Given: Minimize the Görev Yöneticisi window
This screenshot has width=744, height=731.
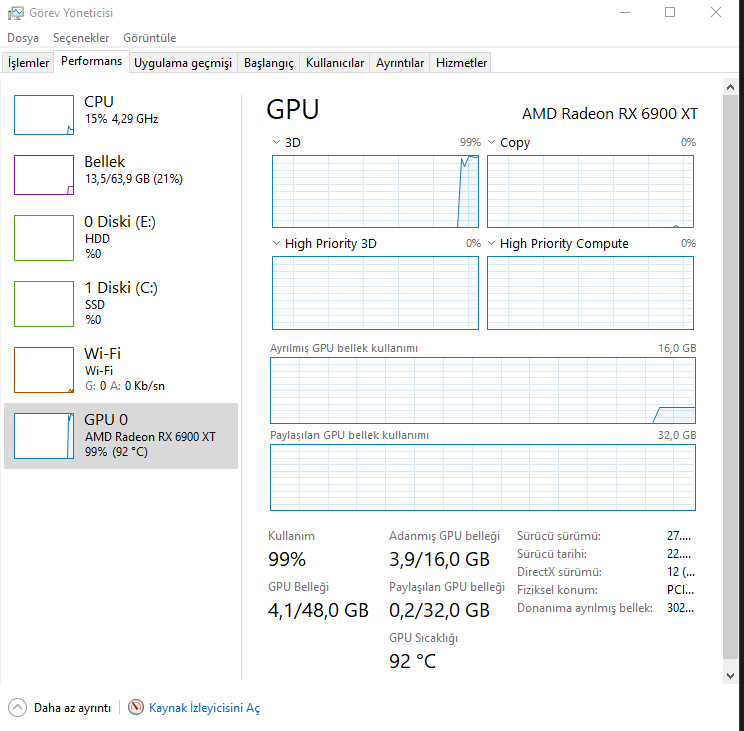Looking at the screenshot, I should tap(625, 12).
